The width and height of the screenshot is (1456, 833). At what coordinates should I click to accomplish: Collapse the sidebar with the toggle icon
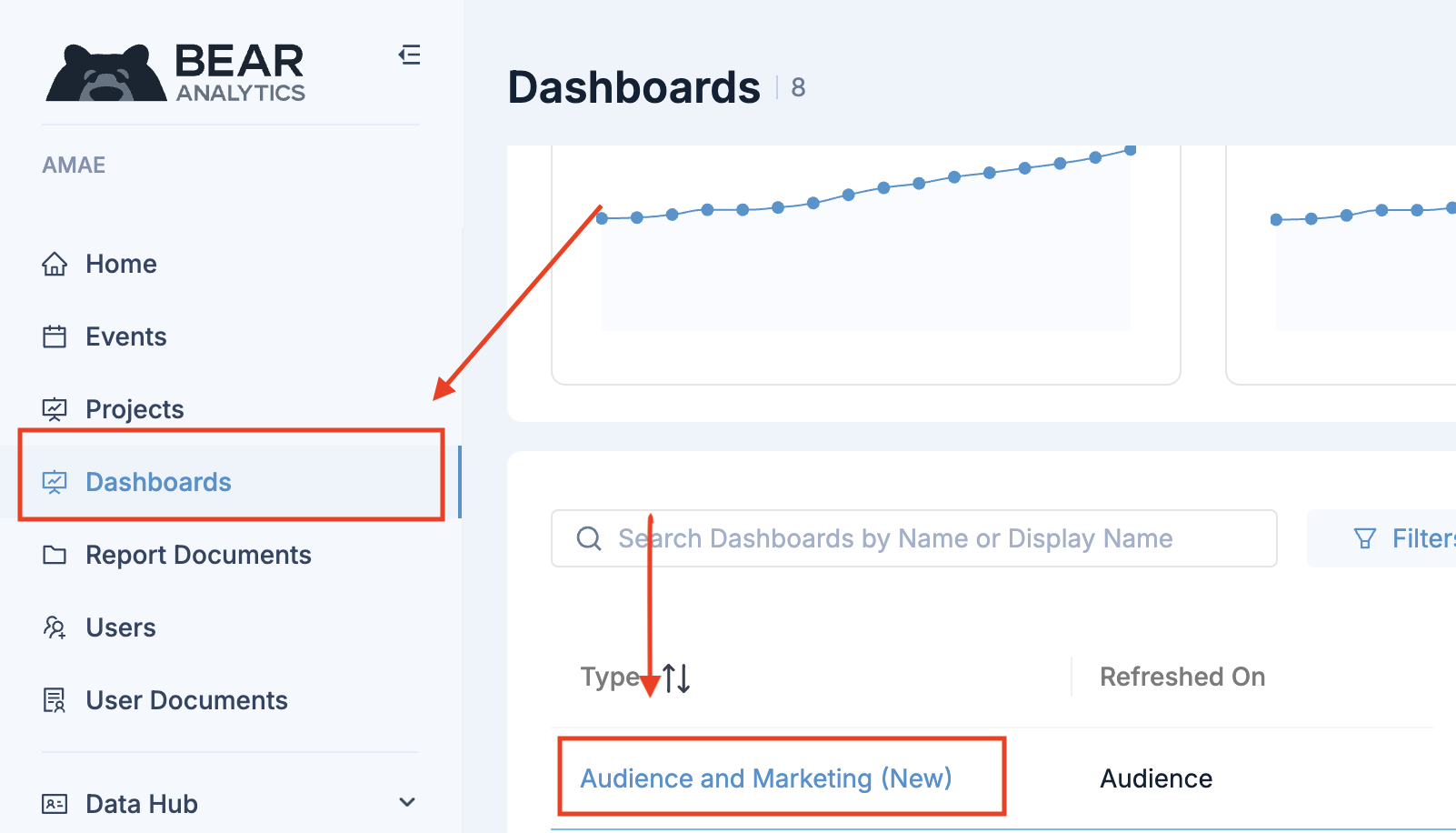pos(409,55)
